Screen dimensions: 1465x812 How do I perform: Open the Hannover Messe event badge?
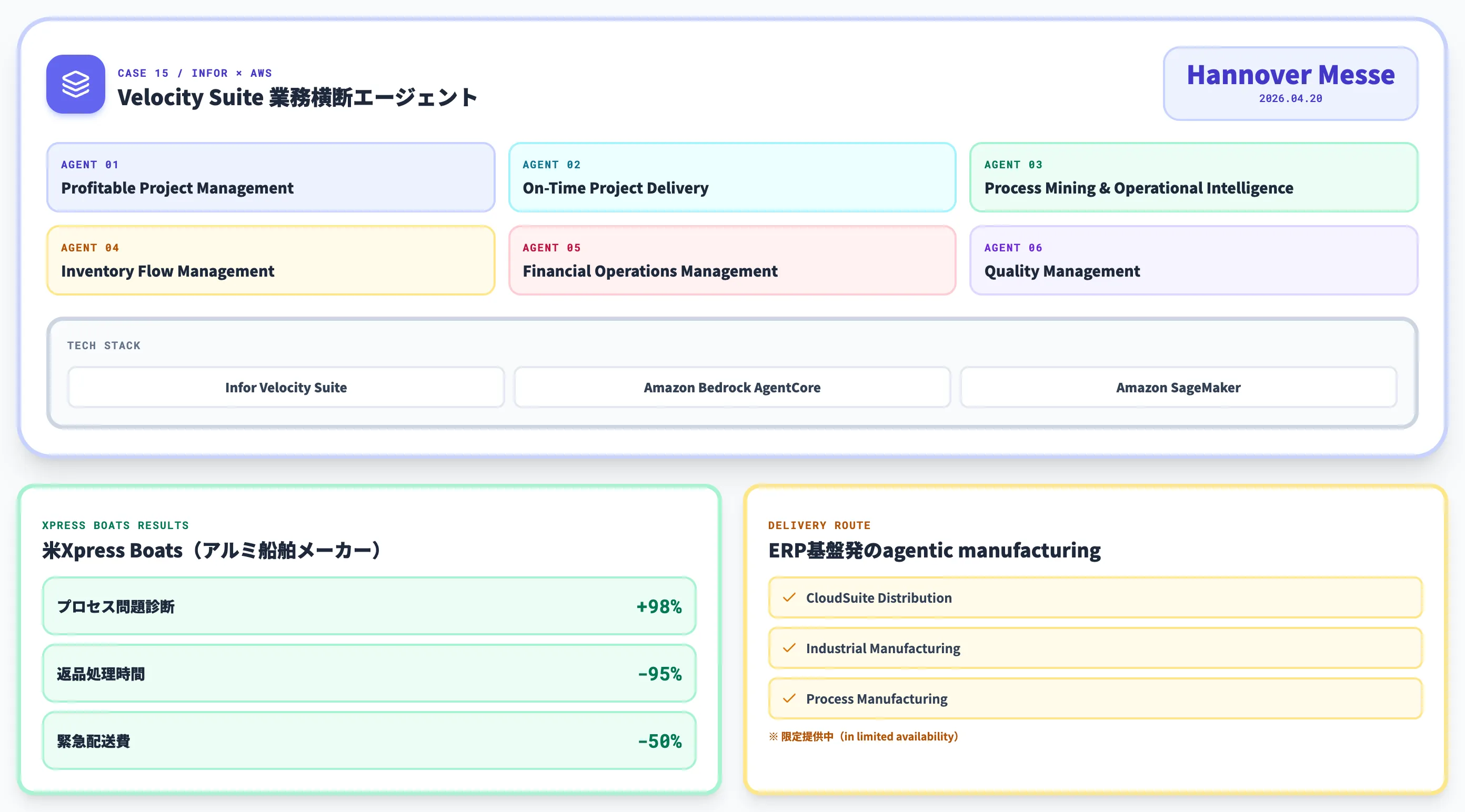coord(1290,84)
